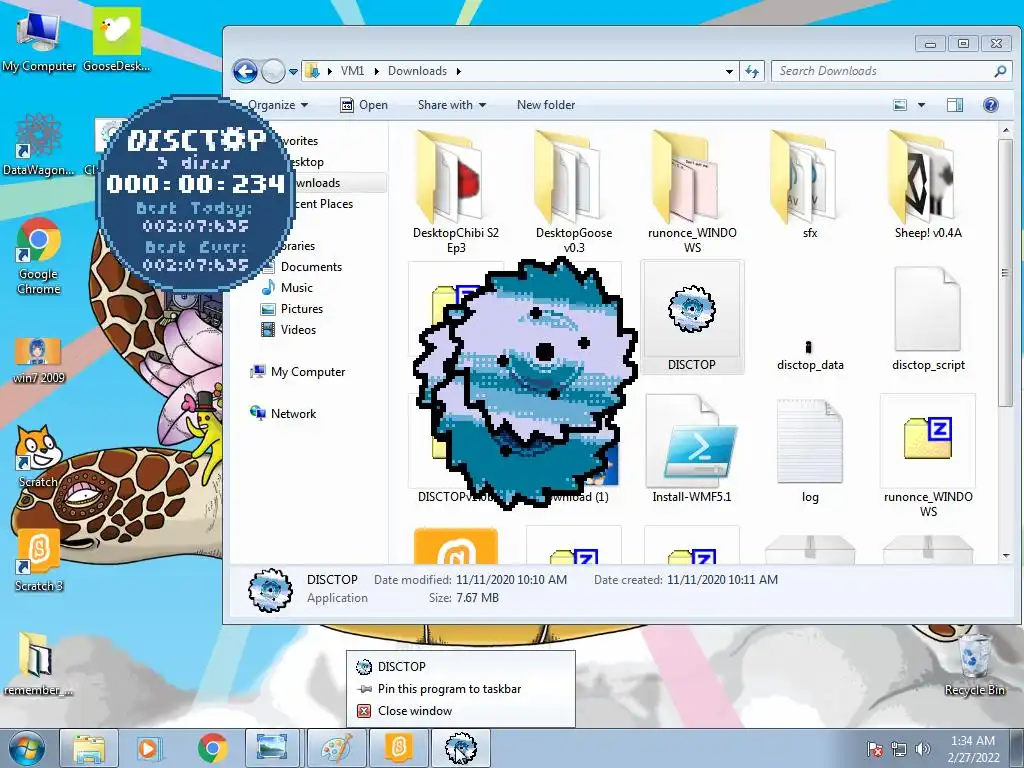Image resolution: width=1024 pixels, height=768 pixels.
Task: Launch GooseDesktop shortcut on desktop
Action: click(x=116, y=39)
